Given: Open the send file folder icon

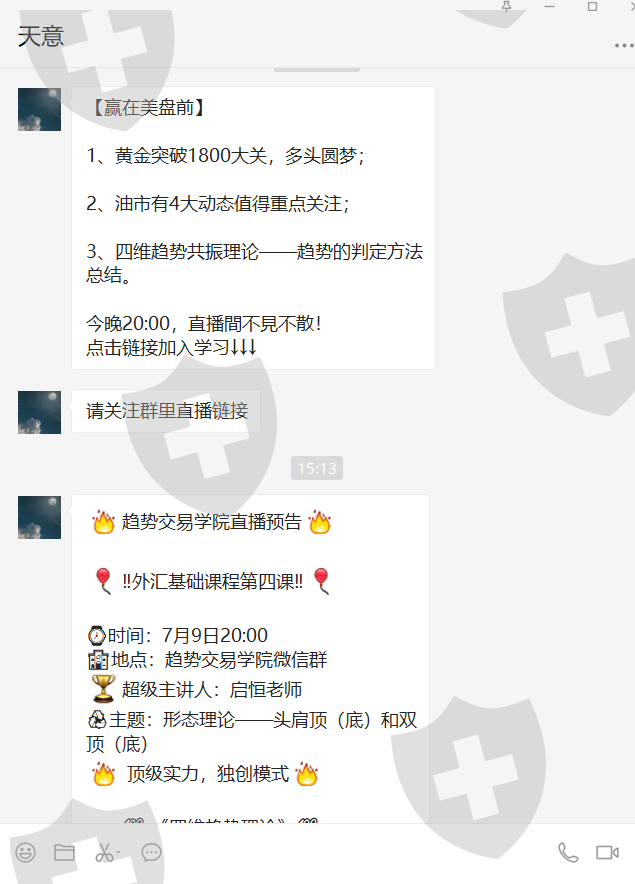Looking at the screenshot, I should [64, 852].
